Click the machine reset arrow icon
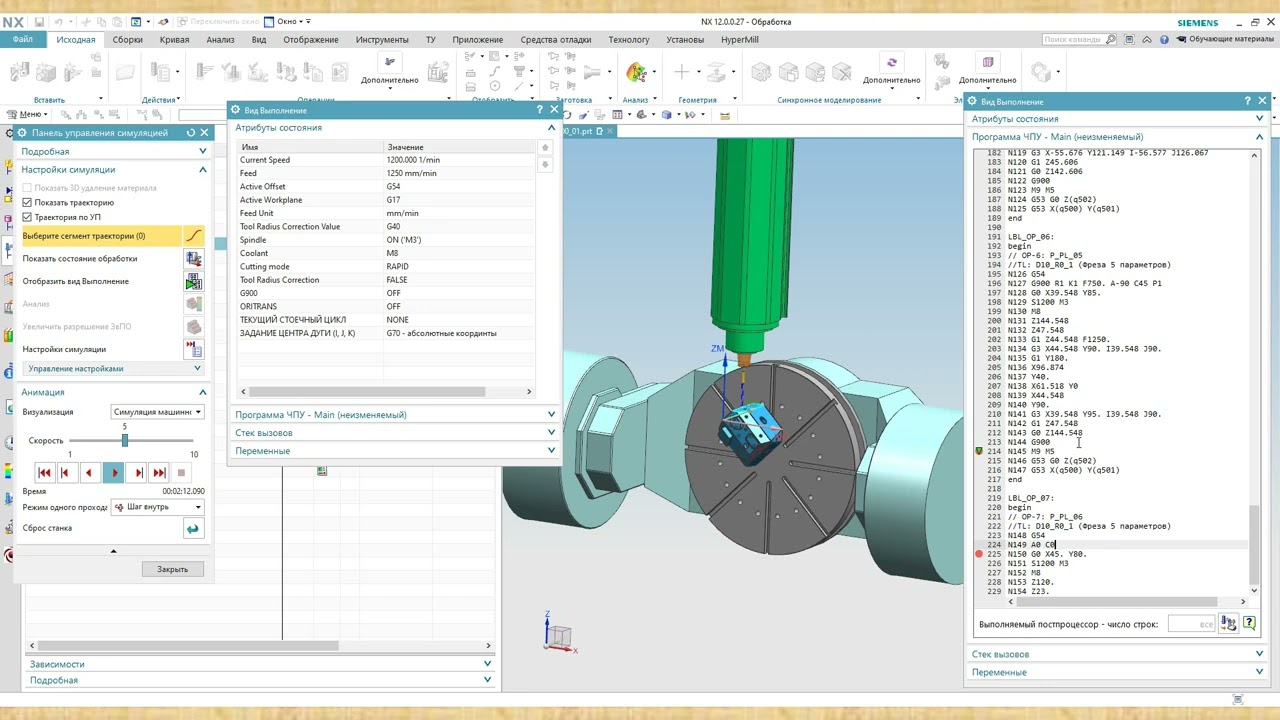This screenshot has height=720, width=1280. (x=192, y=529)
